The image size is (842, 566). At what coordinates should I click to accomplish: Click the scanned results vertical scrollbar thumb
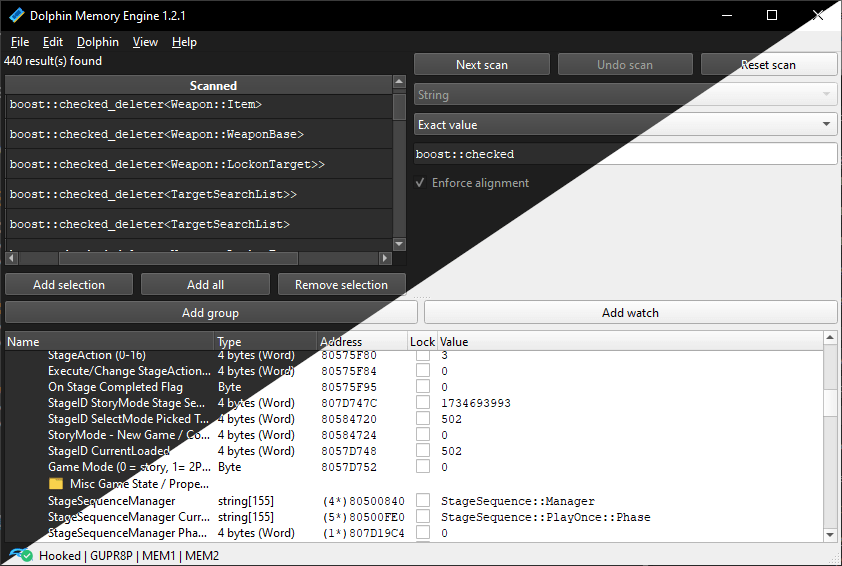tap(399, 107)
